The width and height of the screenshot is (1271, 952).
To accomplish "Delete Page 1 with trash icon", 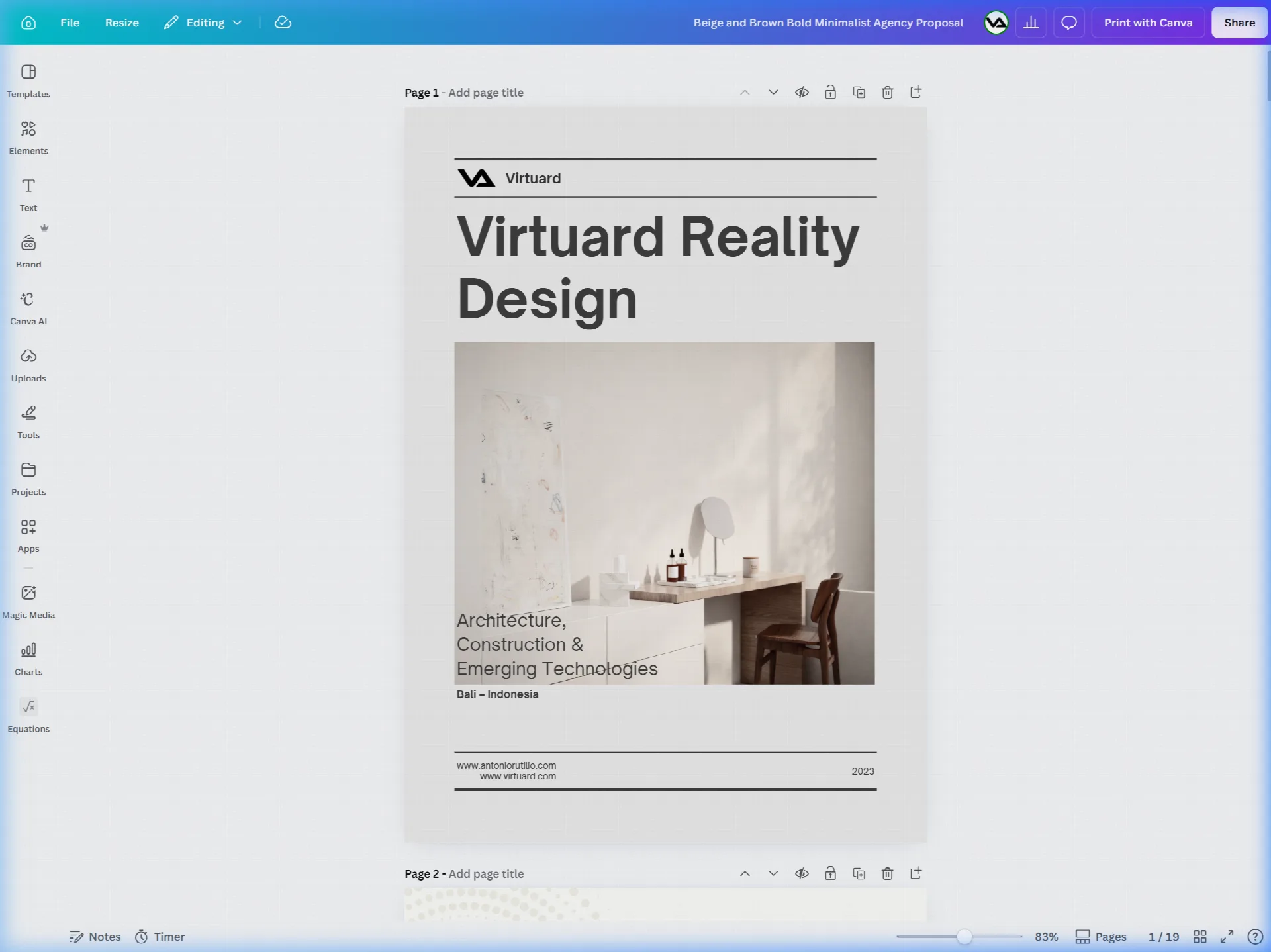I will [x=888, y=93].
